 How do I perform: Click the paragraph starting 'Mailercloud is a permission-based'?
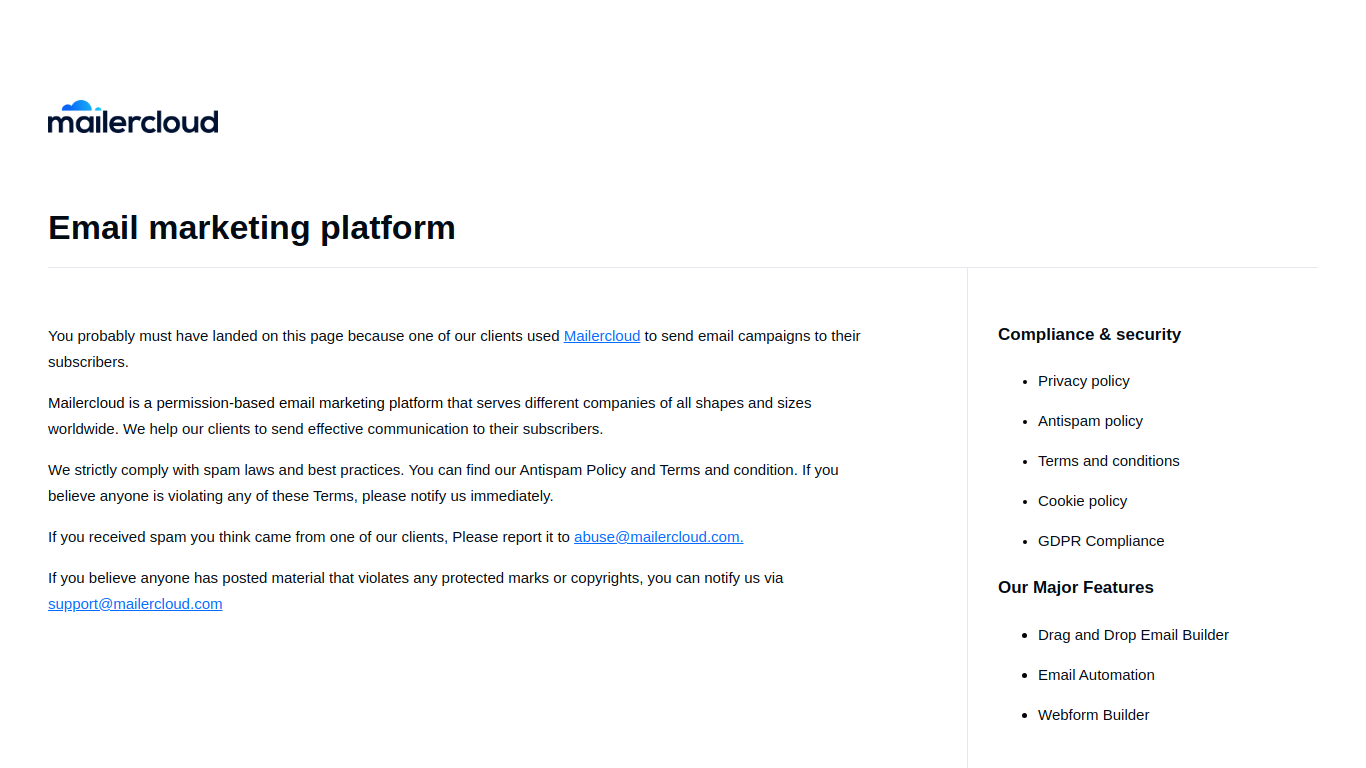point(430,416)
